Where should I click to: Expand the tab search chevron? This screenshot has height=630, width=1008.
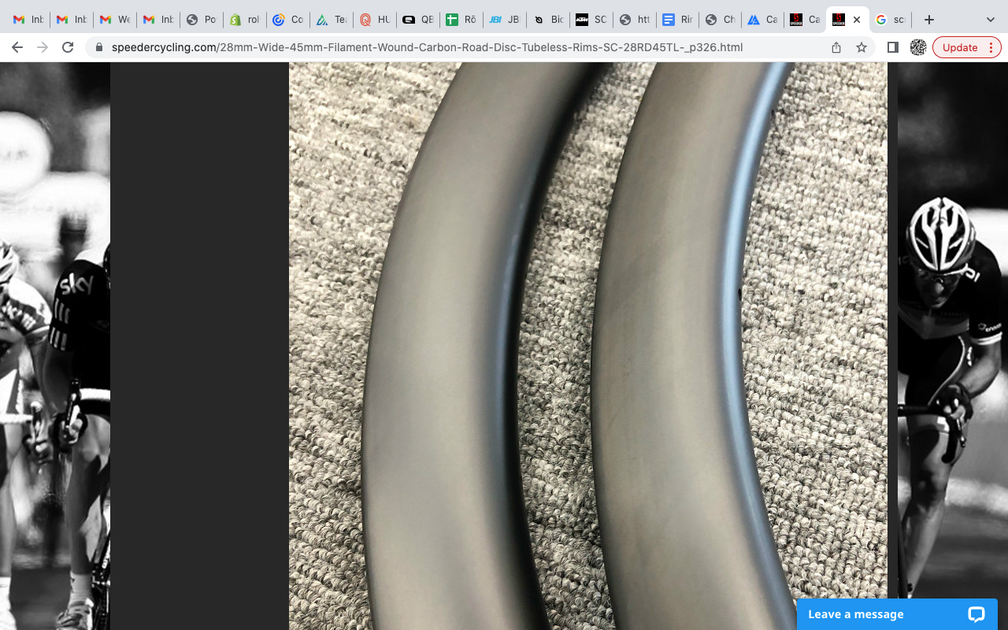(x=990, y=18)
